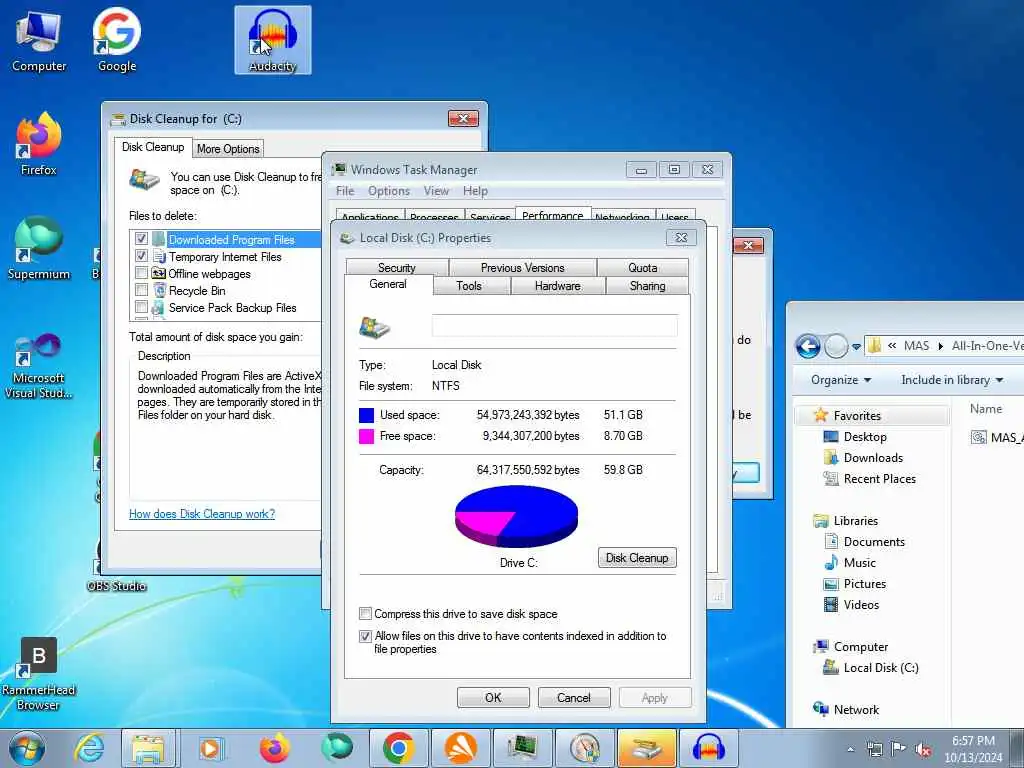
Task: Open the orange Avast taskbar icon
Action: (x=460, y=748)
